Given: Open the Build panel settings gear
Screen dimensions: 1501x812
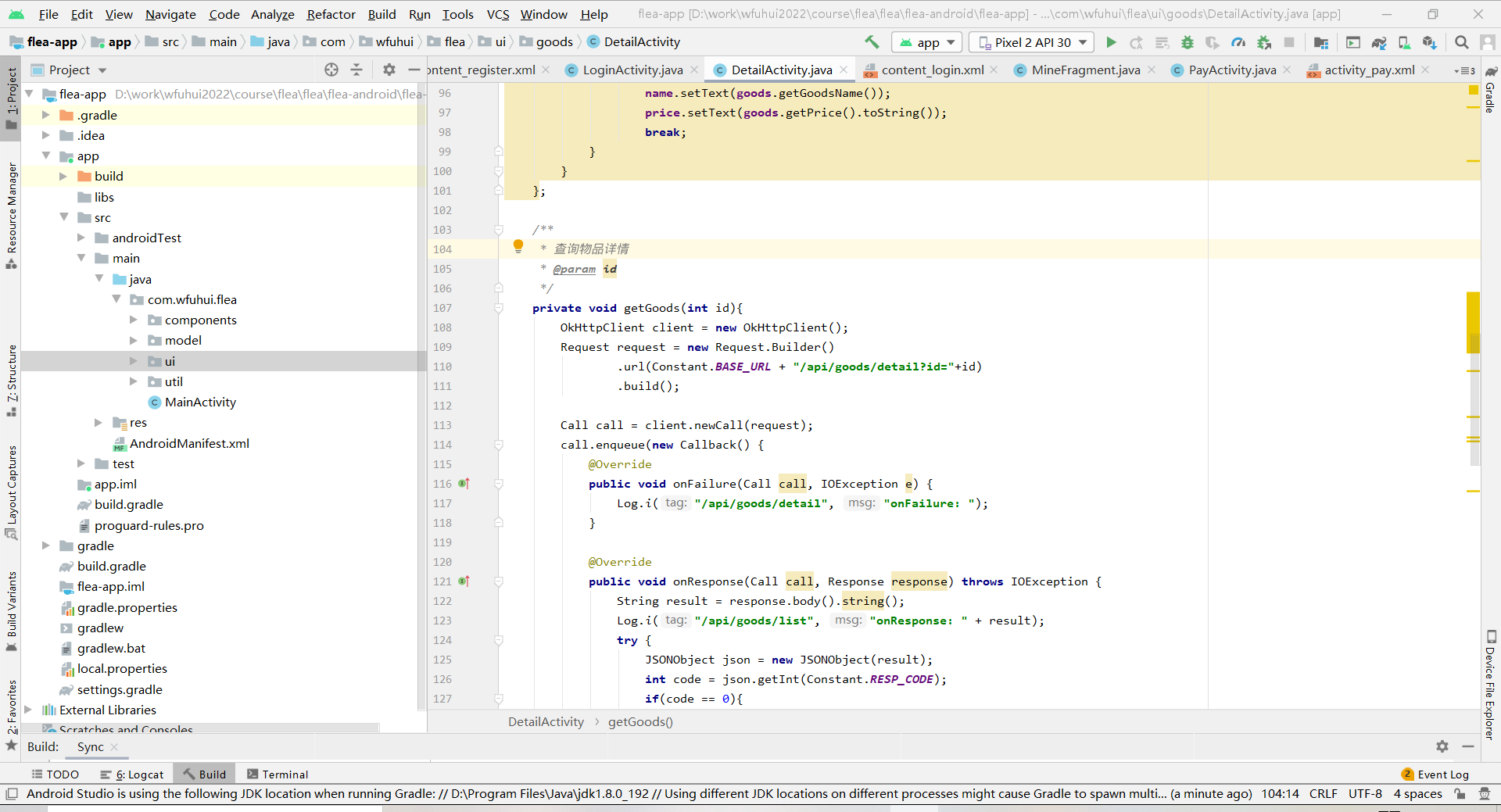Looking at the screenshot, I should tap(1442, 746).
